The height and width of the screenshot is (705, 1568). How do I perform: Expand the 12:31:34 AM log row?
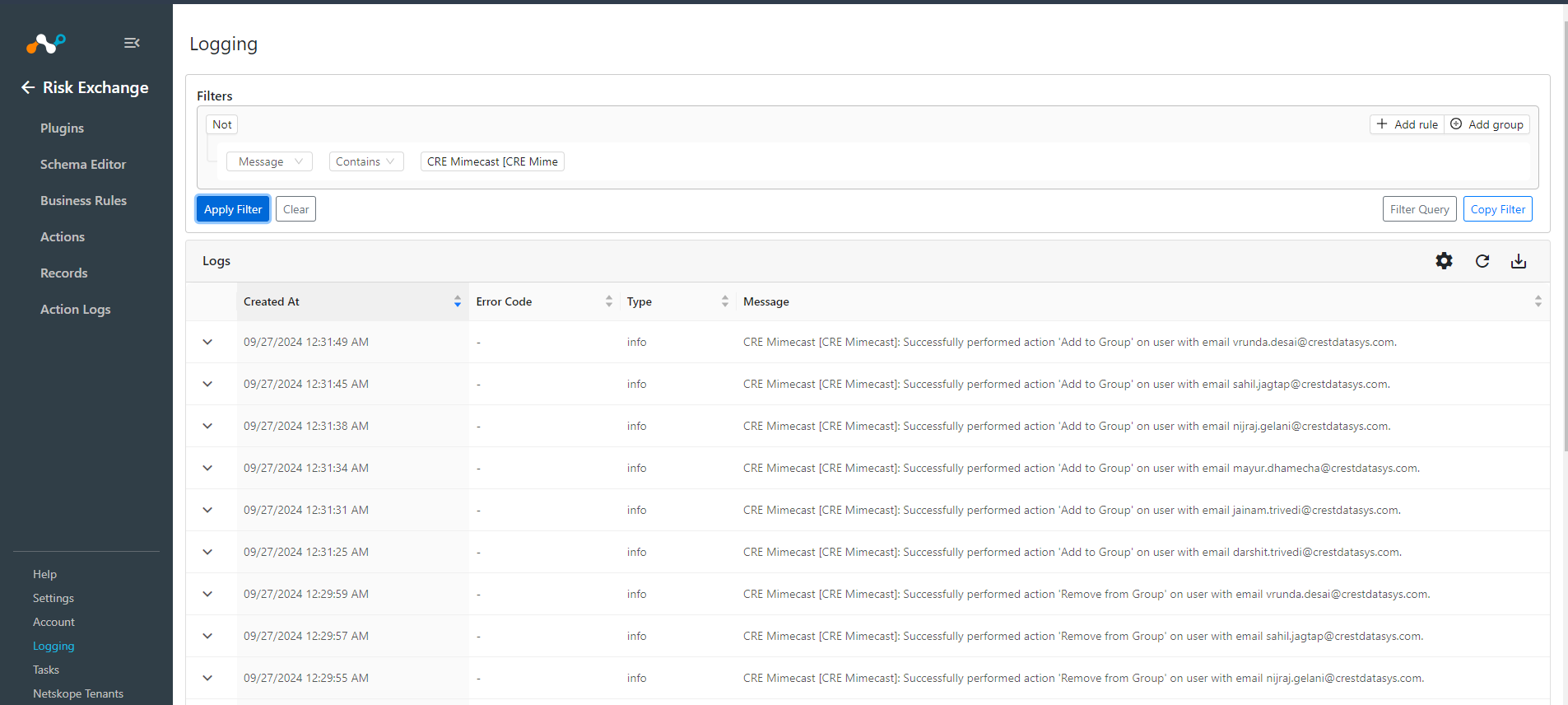coord(207,468)
